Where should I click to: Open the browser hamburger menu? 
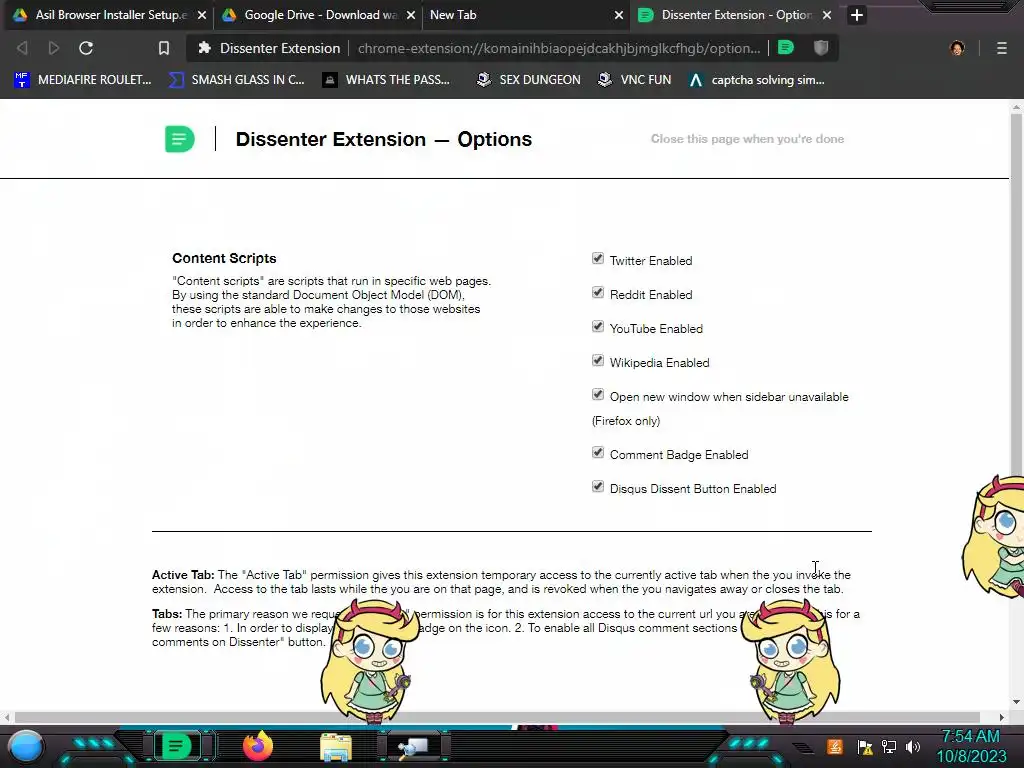click(1002, 48)
